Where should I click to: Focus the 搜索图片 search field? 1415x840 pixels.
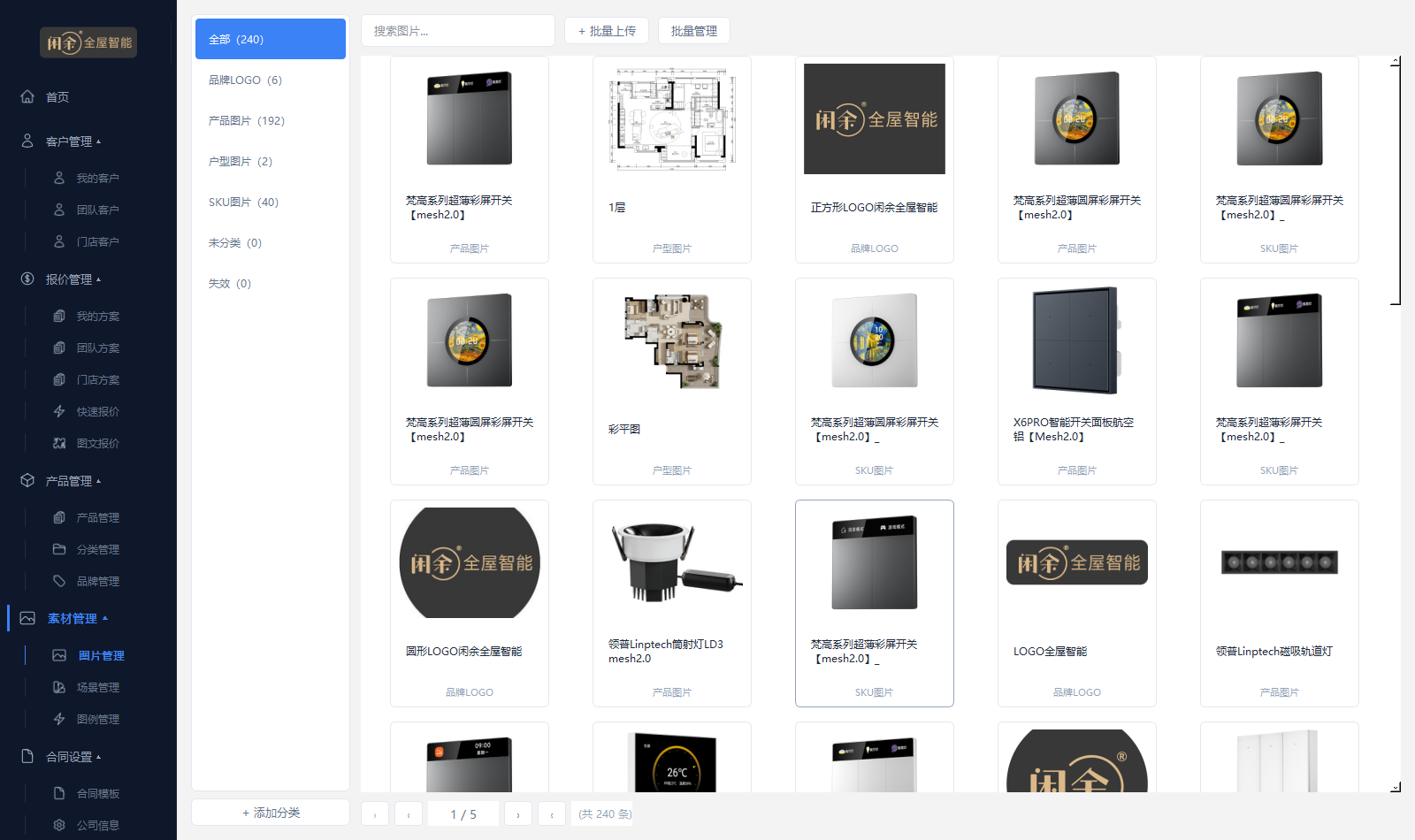[x=458, y=31]
